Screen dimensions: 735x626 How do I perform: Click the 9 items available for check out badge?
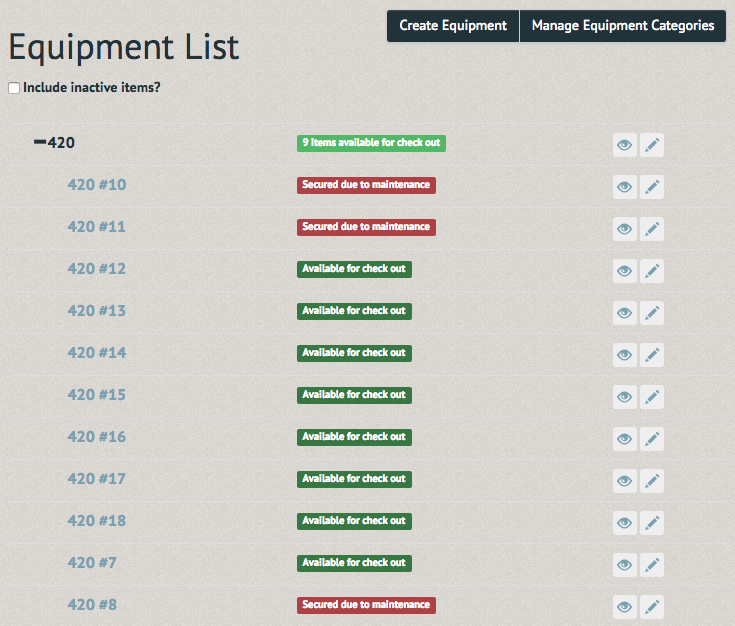tap(371, 143)
